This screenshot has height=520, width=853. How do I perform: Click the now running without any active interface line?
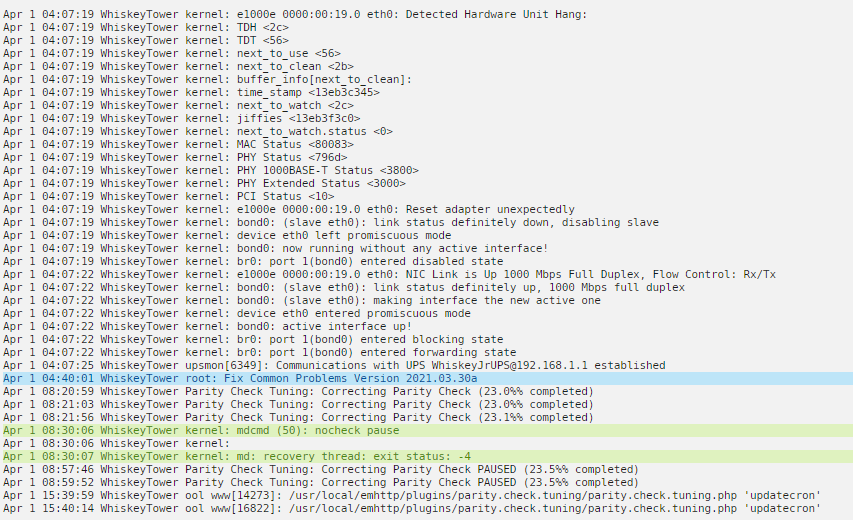point(275,248)
